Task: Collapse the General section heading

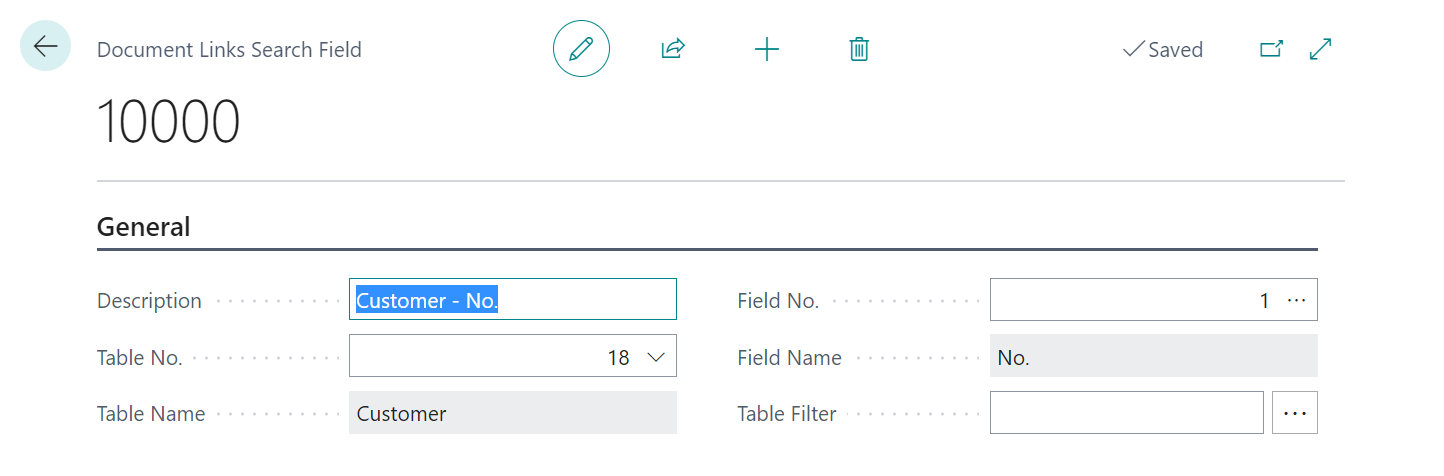Action: 143,227
